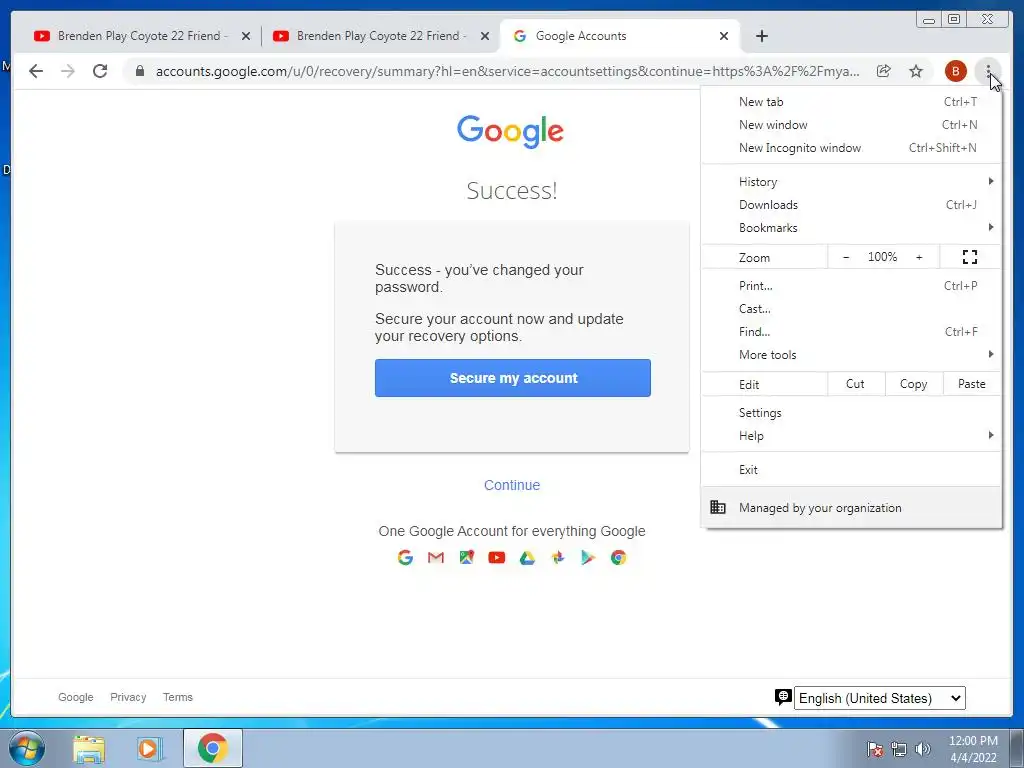
Task: Decrease zoom with the minus button
Action: tap(846, 257)
